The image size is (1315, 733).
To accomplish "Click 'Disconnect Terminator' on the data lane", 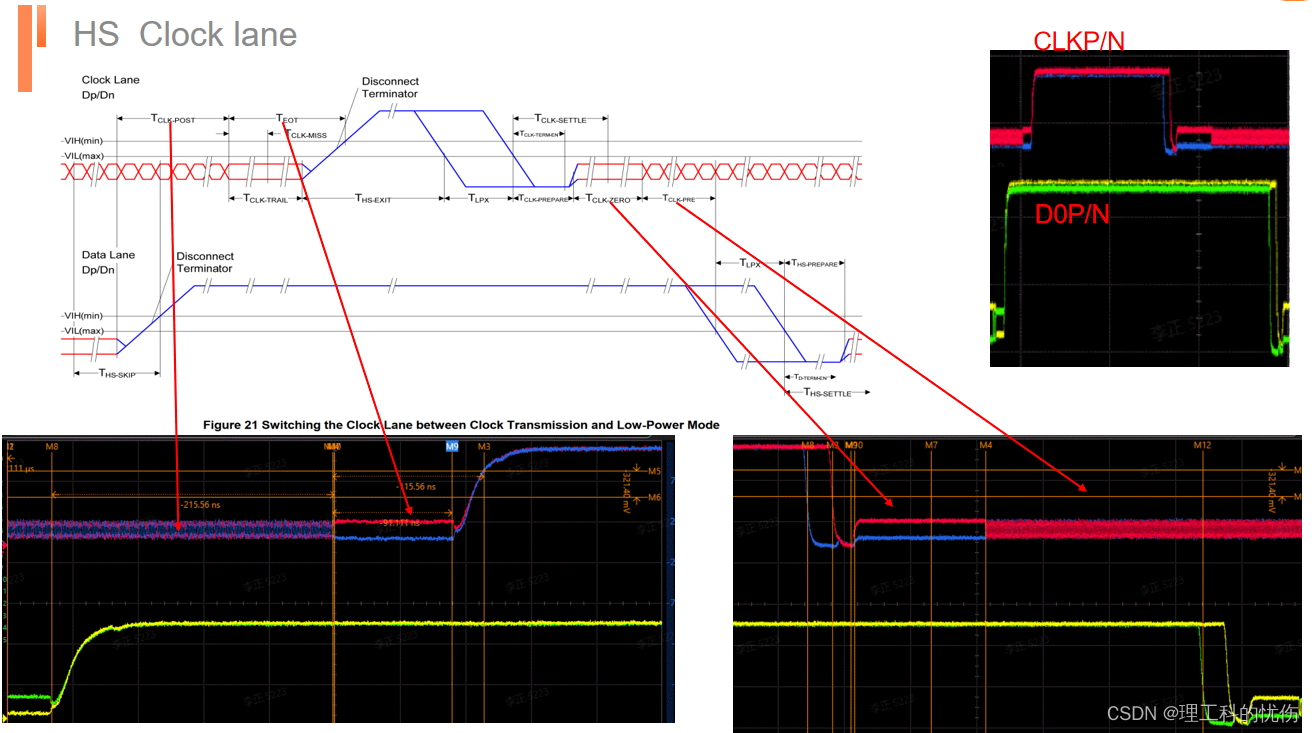I will pyautogui.click(x=205, y=262).
